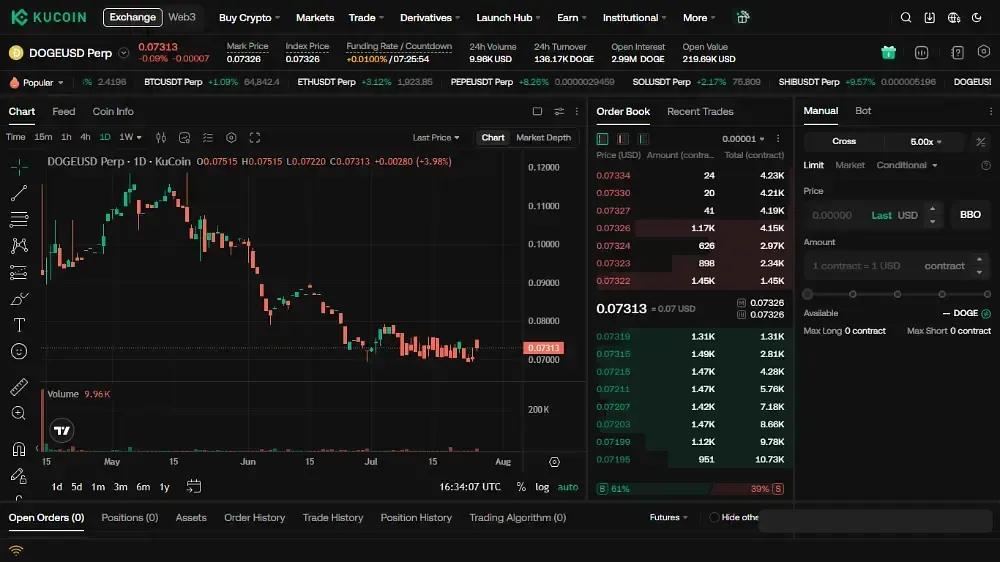
Task: Select the Text tool
Action: point(19,325)
